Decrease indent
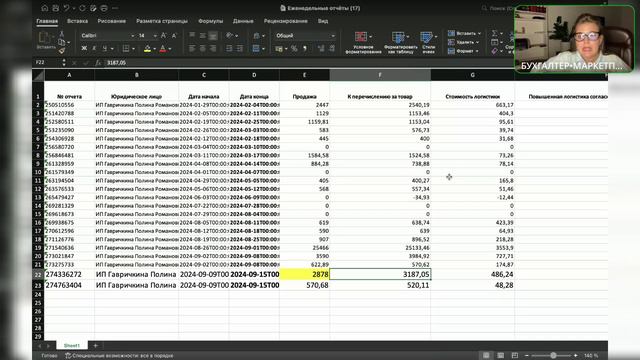This screenshot has height=360, width=640. (229, 49)
